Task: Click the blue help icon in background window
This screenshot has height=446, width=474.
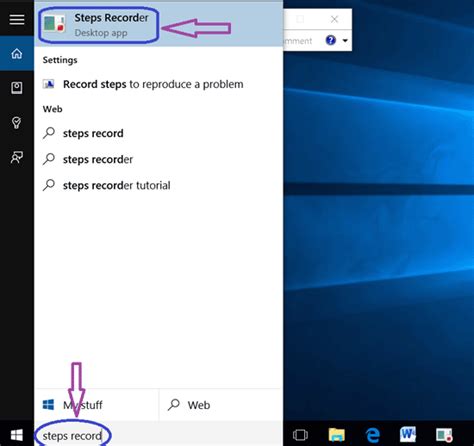Action: tap(330, 40)
